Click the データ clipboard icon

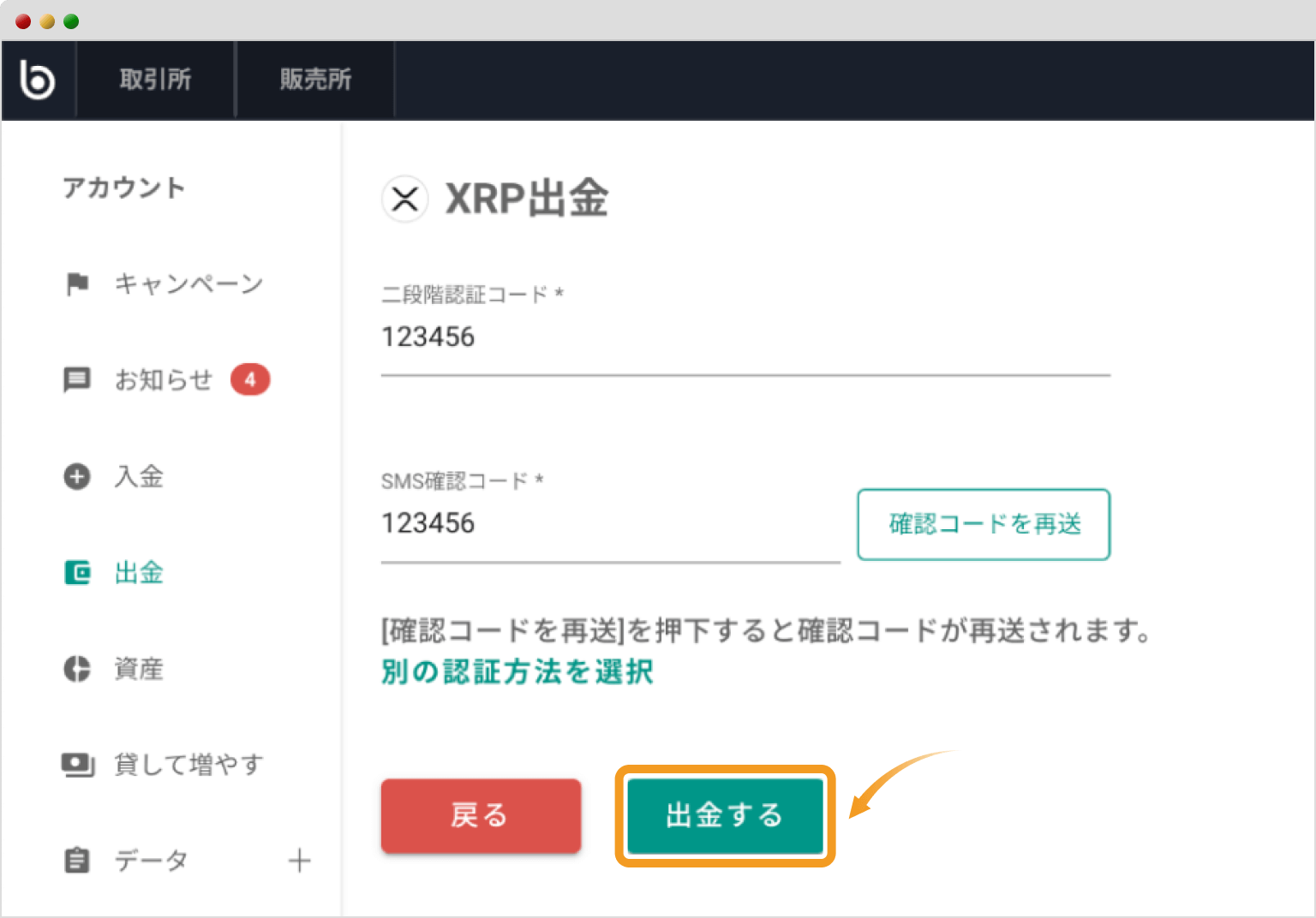click(x=77, y=860)
